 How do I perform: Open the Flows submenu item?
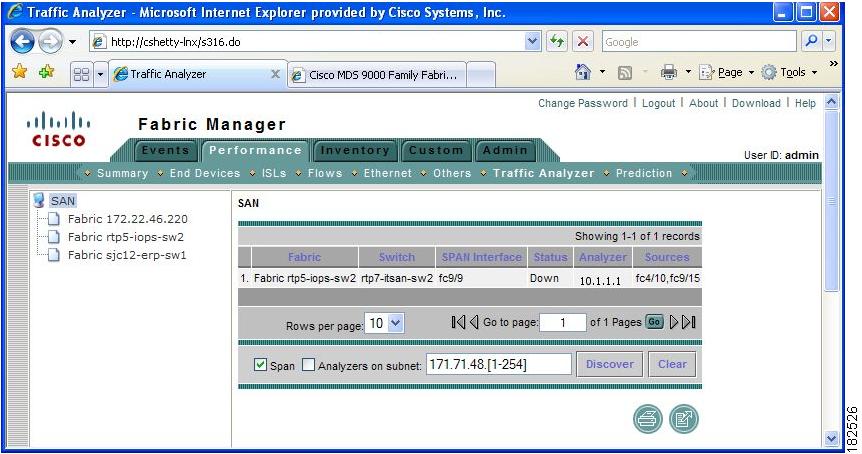[324, 173]
